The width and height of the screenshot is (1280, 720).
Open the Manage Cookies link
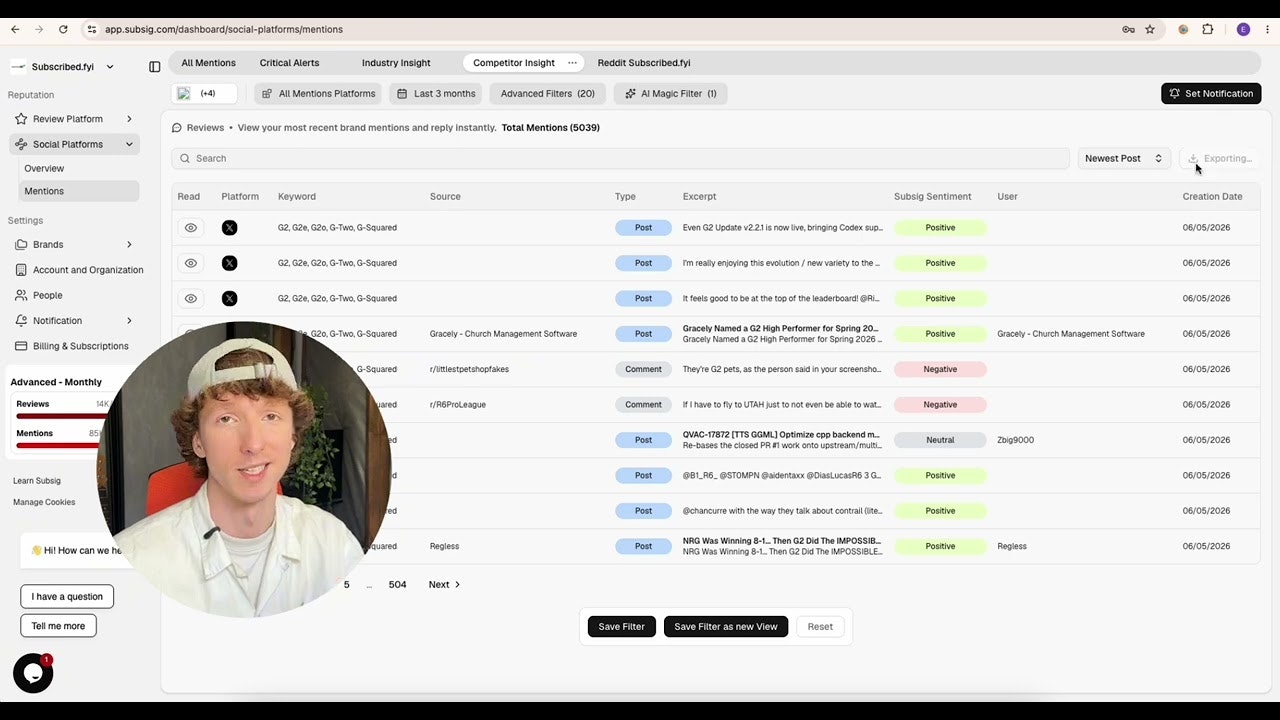click(x=44, y=502)
